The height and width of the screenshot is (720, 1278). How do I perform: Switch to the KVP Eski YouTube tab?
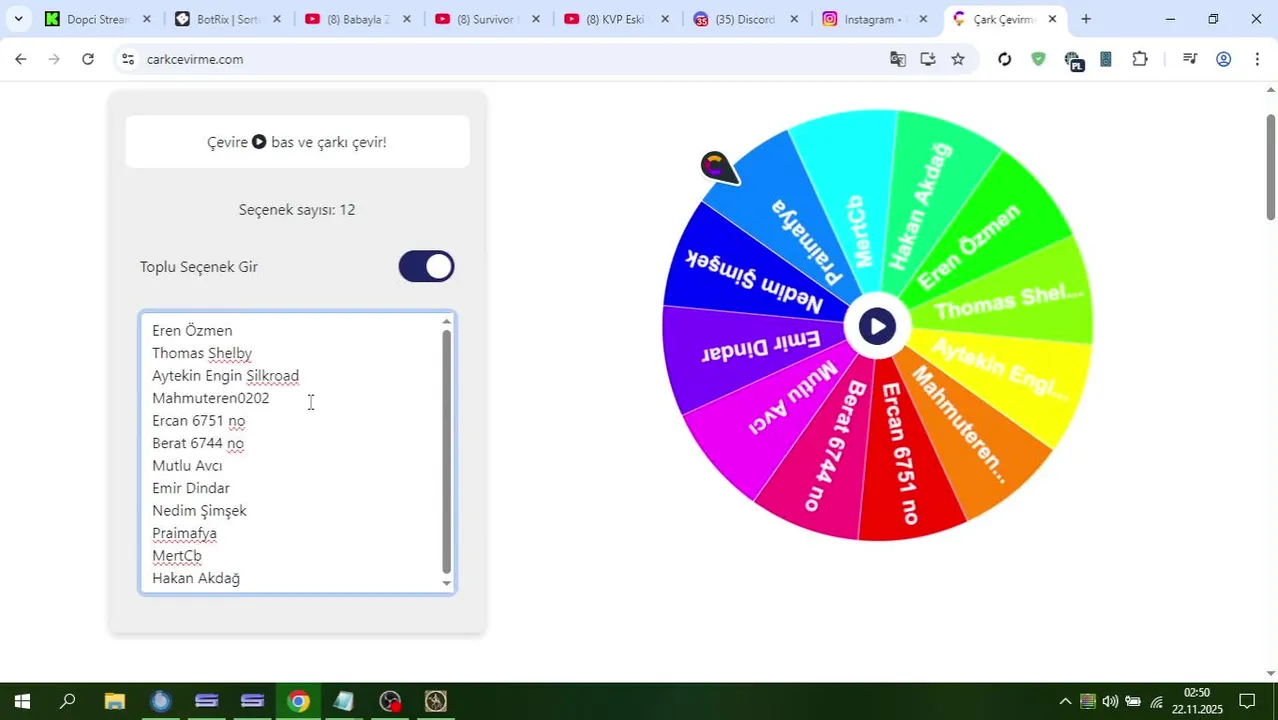coord(614,19)
